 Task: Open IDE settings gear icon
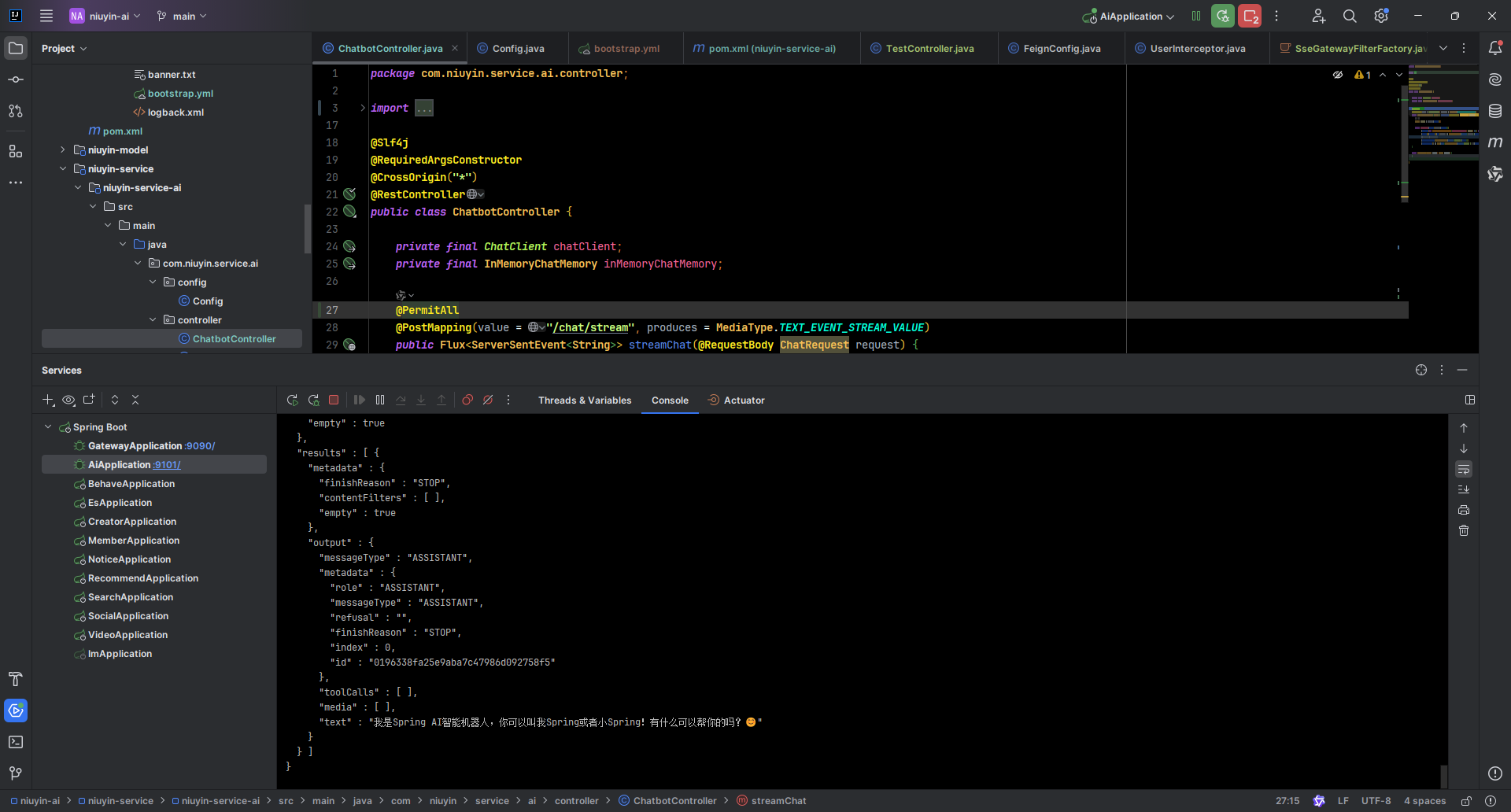point(1381,16)
